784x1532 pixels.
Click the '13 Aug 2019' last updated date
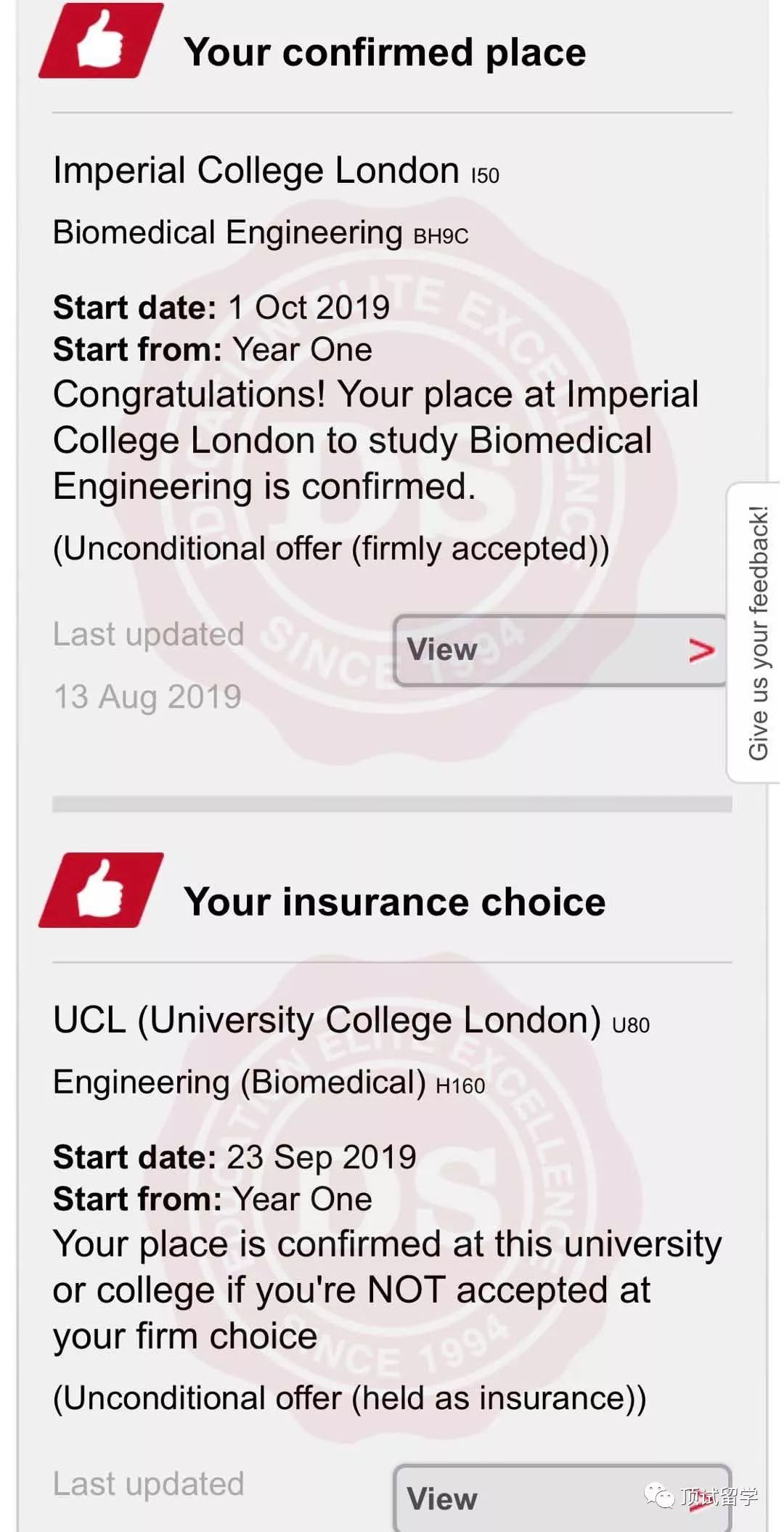(x=147, y=697)
